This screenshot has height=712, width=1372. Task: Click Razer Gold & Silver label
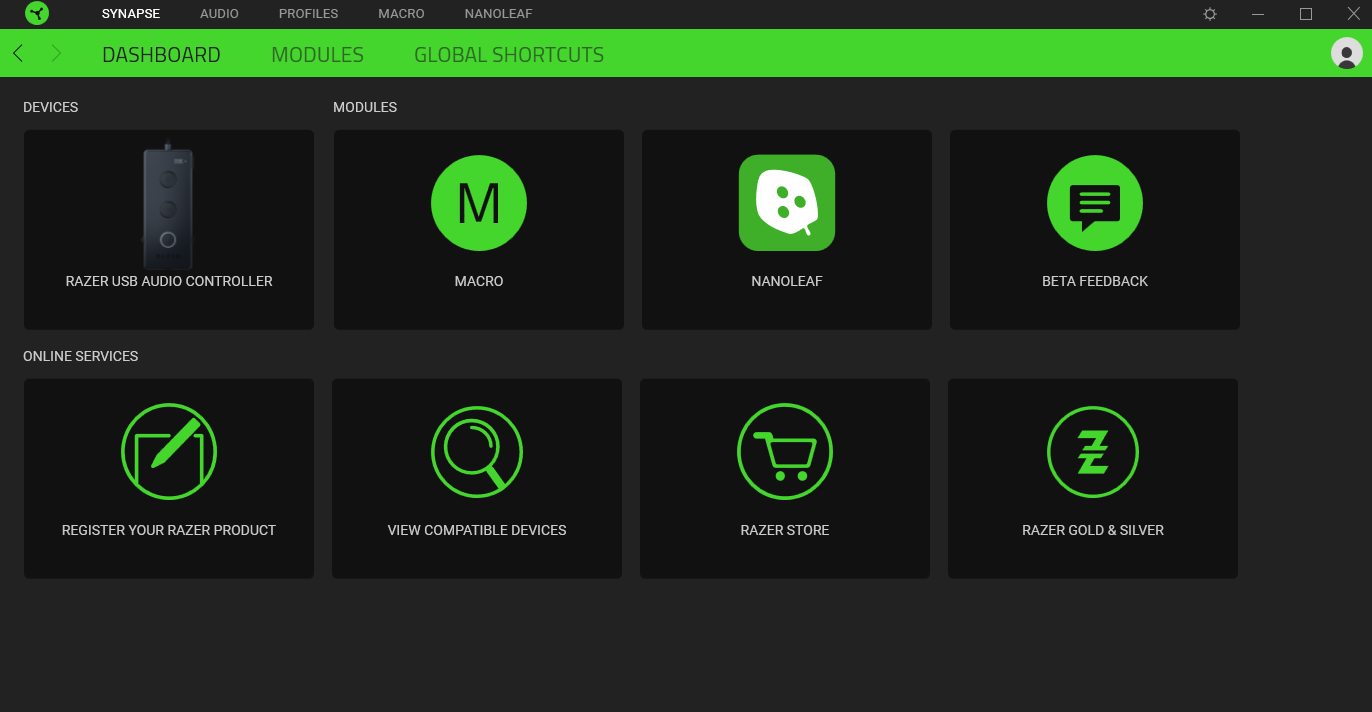click(x=1093, y=530)
